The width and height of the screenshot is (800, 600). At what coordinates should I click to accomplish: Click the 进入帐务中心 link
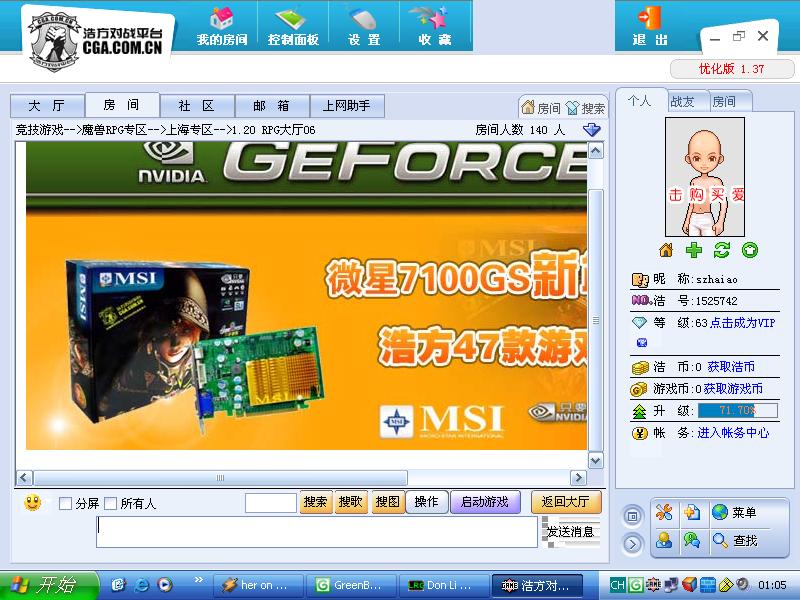click(x=733, y=433)
